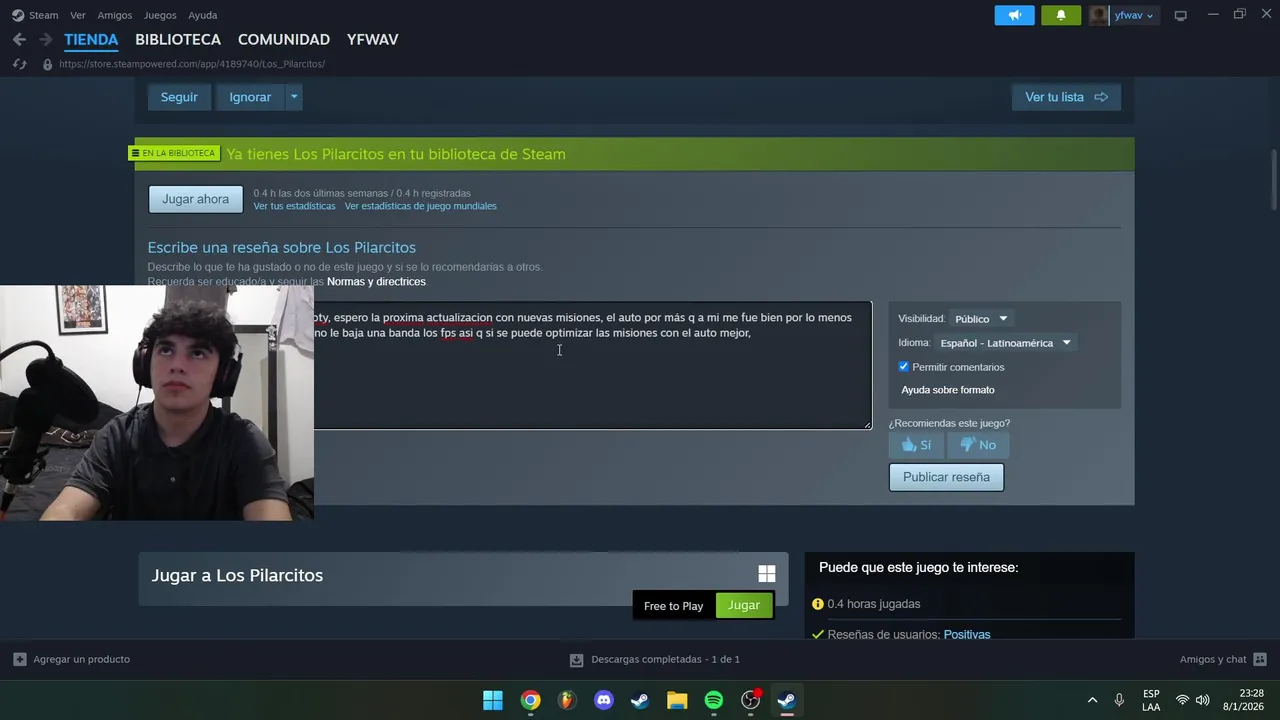This screenshot has height=720, width=1280.
Task: Open the Juegos menu
Action: tap(160, 15)
